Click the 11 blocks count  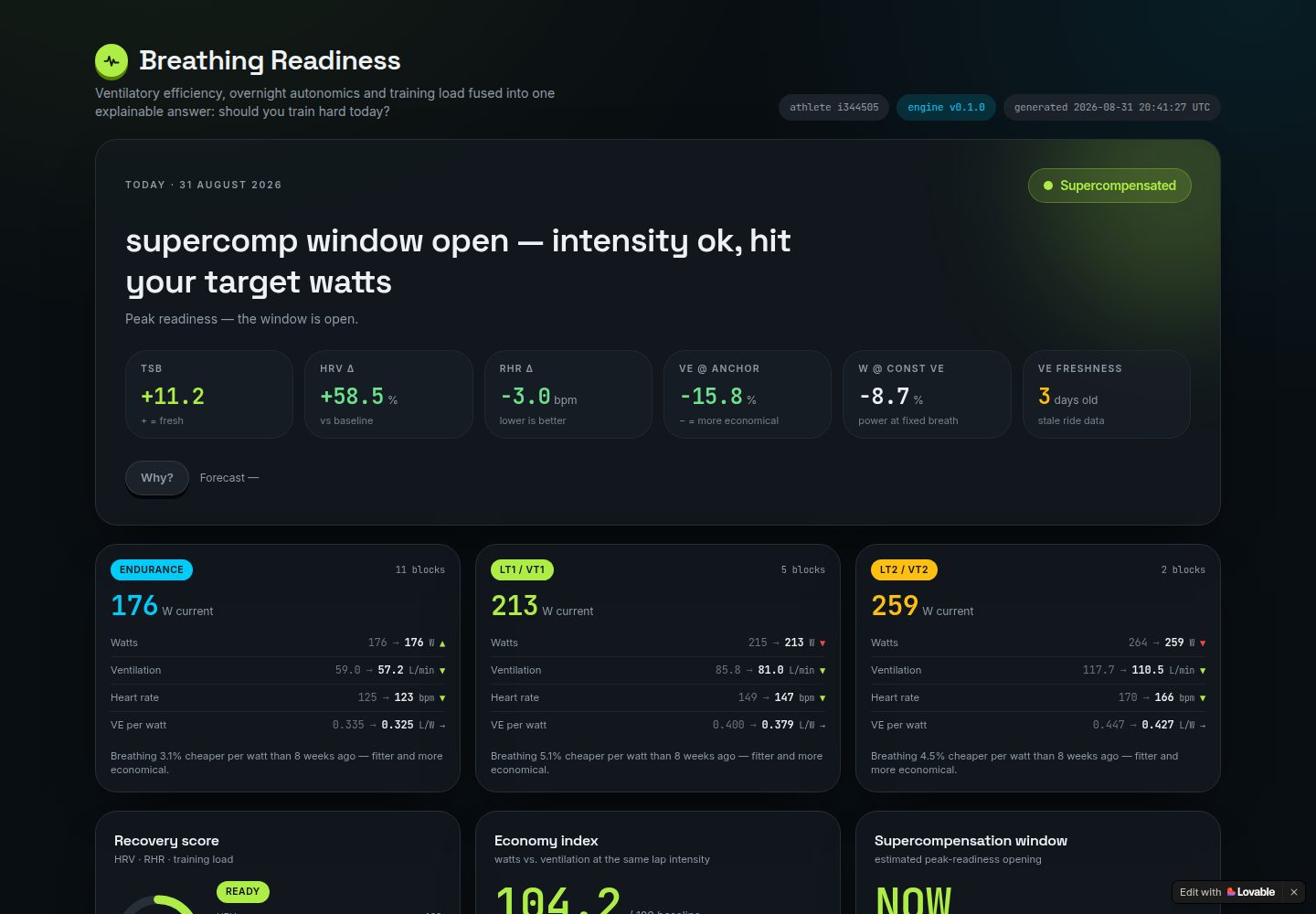tap(420, 570)
